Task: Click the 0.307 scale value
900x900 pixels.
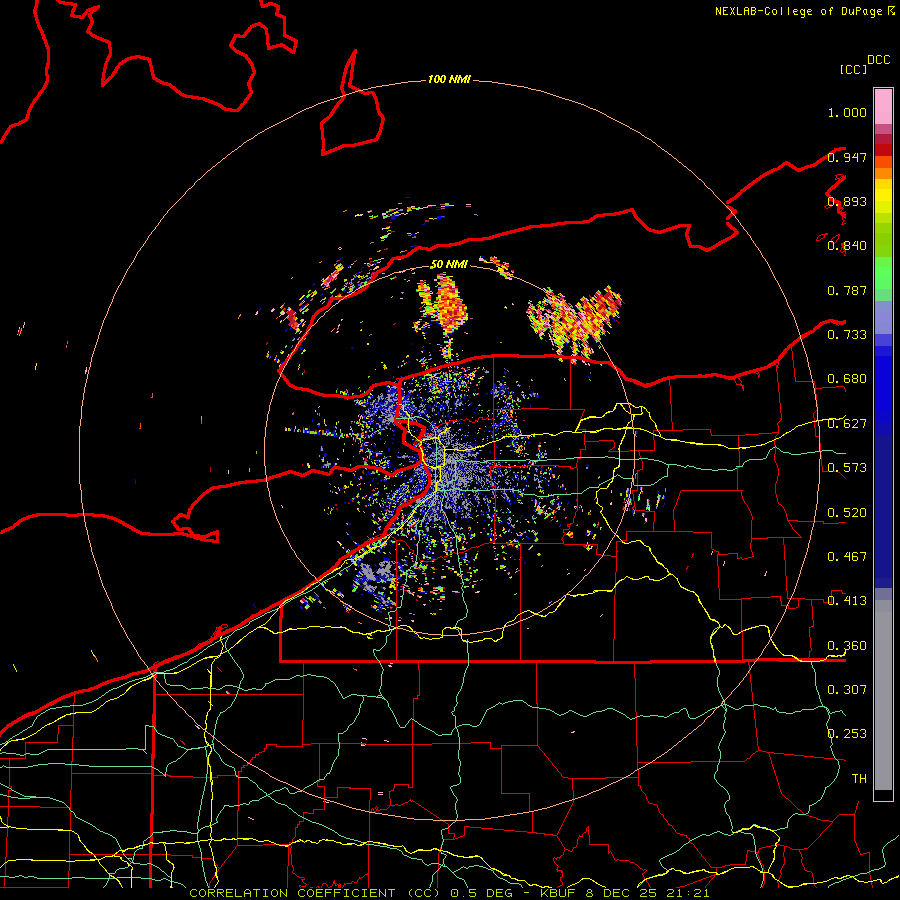Action: tap(847, 689)
